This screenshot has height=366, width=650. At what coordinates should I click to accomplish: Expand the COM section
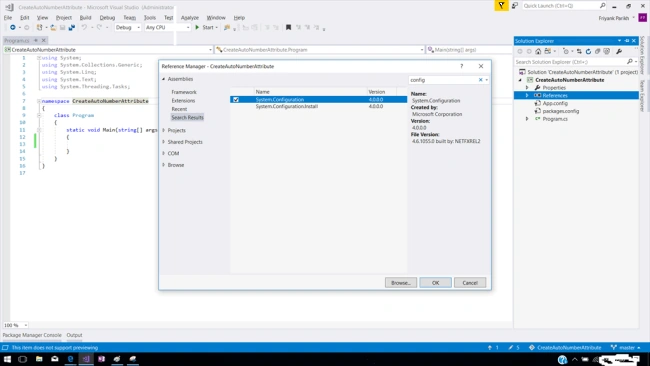pyautogui.click(x=164, y=153)
